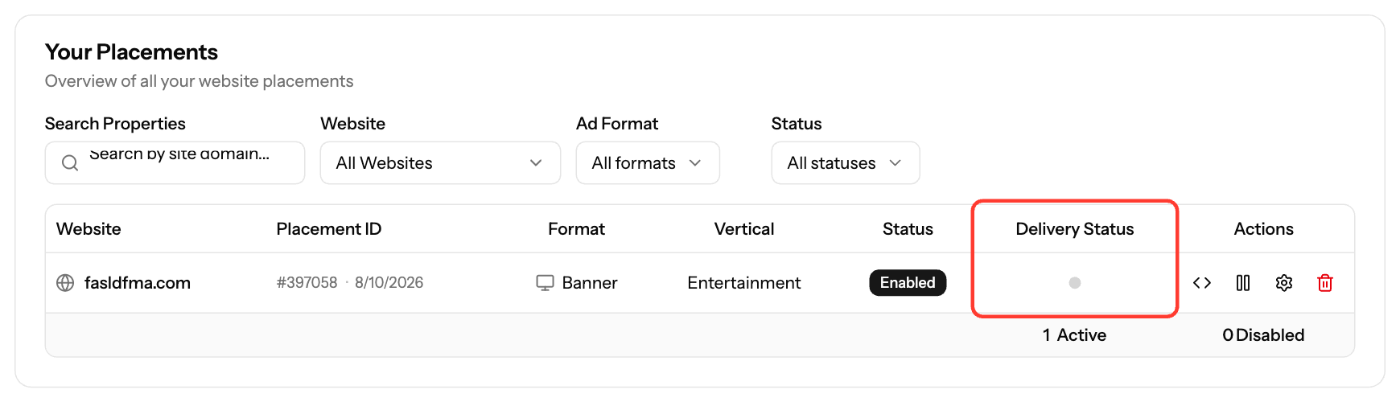
Task: Click the Actions column header
Action: click(x=1264, y=229)
